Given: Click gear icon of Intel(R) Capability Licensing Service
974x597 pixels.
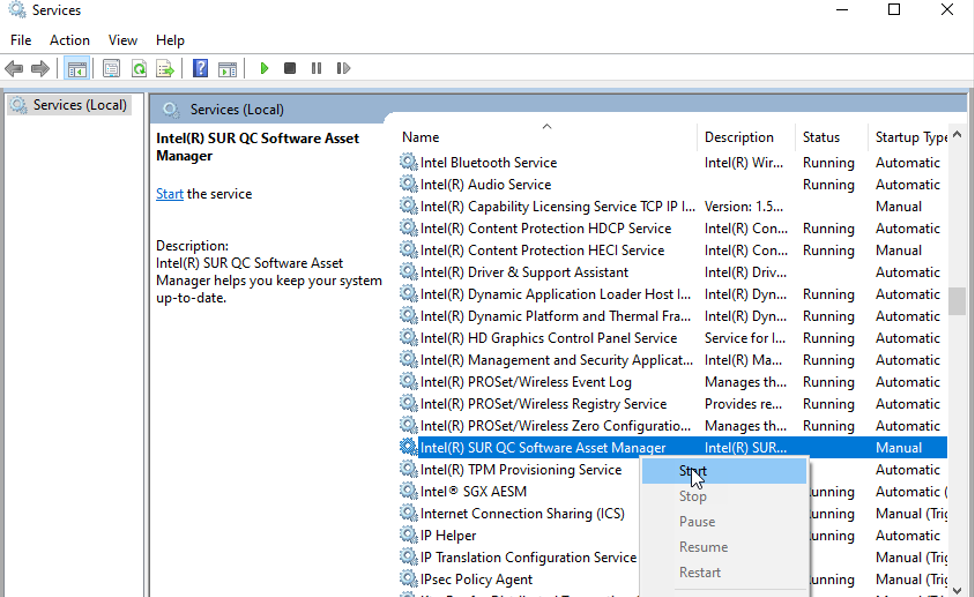Looking at the screenshot, I should pos(408,206).
